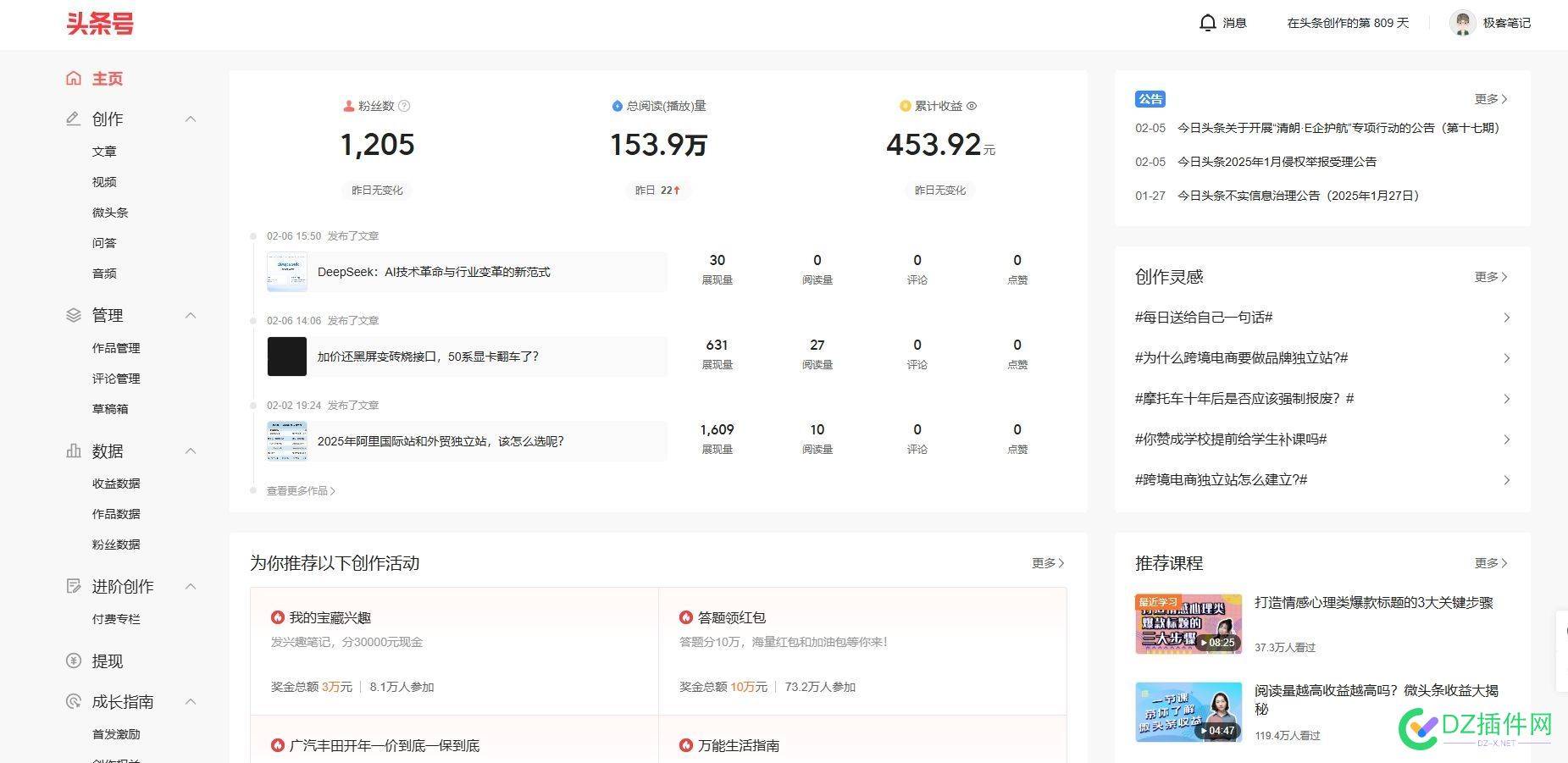This screenshot has width=1568, height=763.
Task: Collapse the 创作 sidebar section chevron
Action: 191,119
